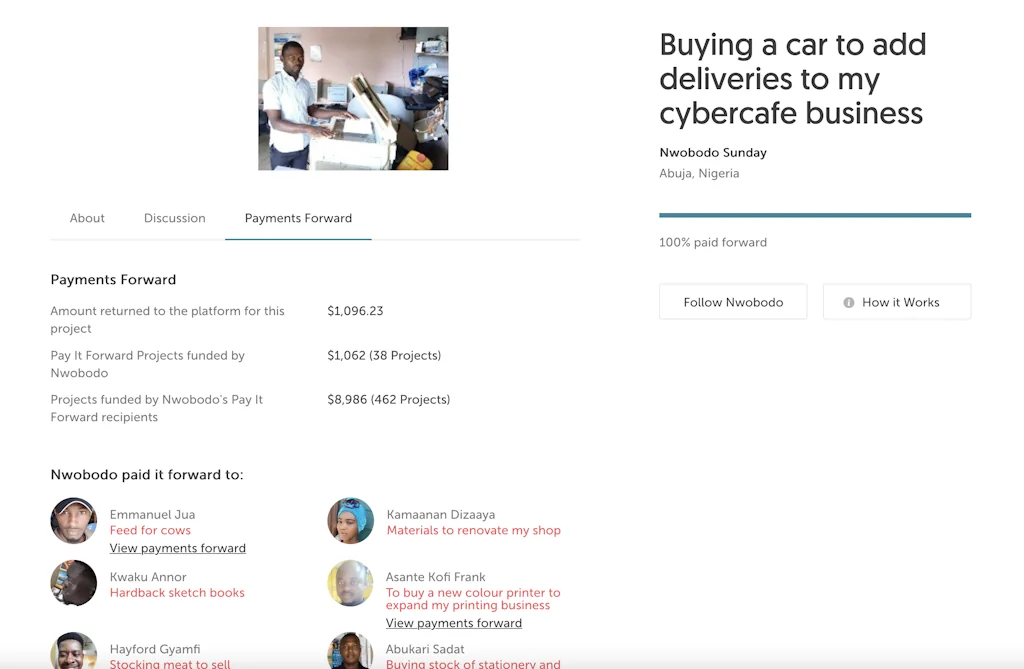This screenshot has height=669, width=1024.
Task: Click Kamaanan Dizaaya's profile avatar
Action: 351,521
